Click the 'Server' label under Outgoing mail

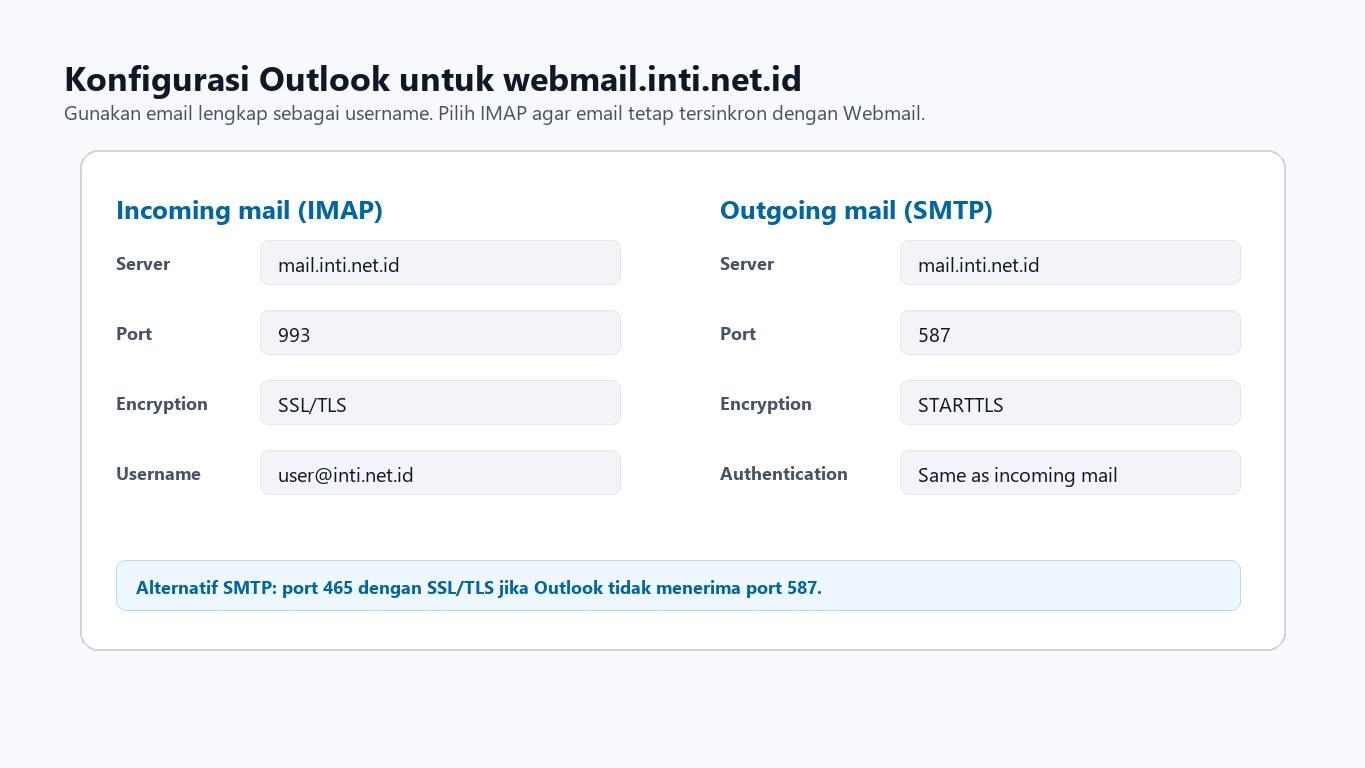click(x=747, y=264)
